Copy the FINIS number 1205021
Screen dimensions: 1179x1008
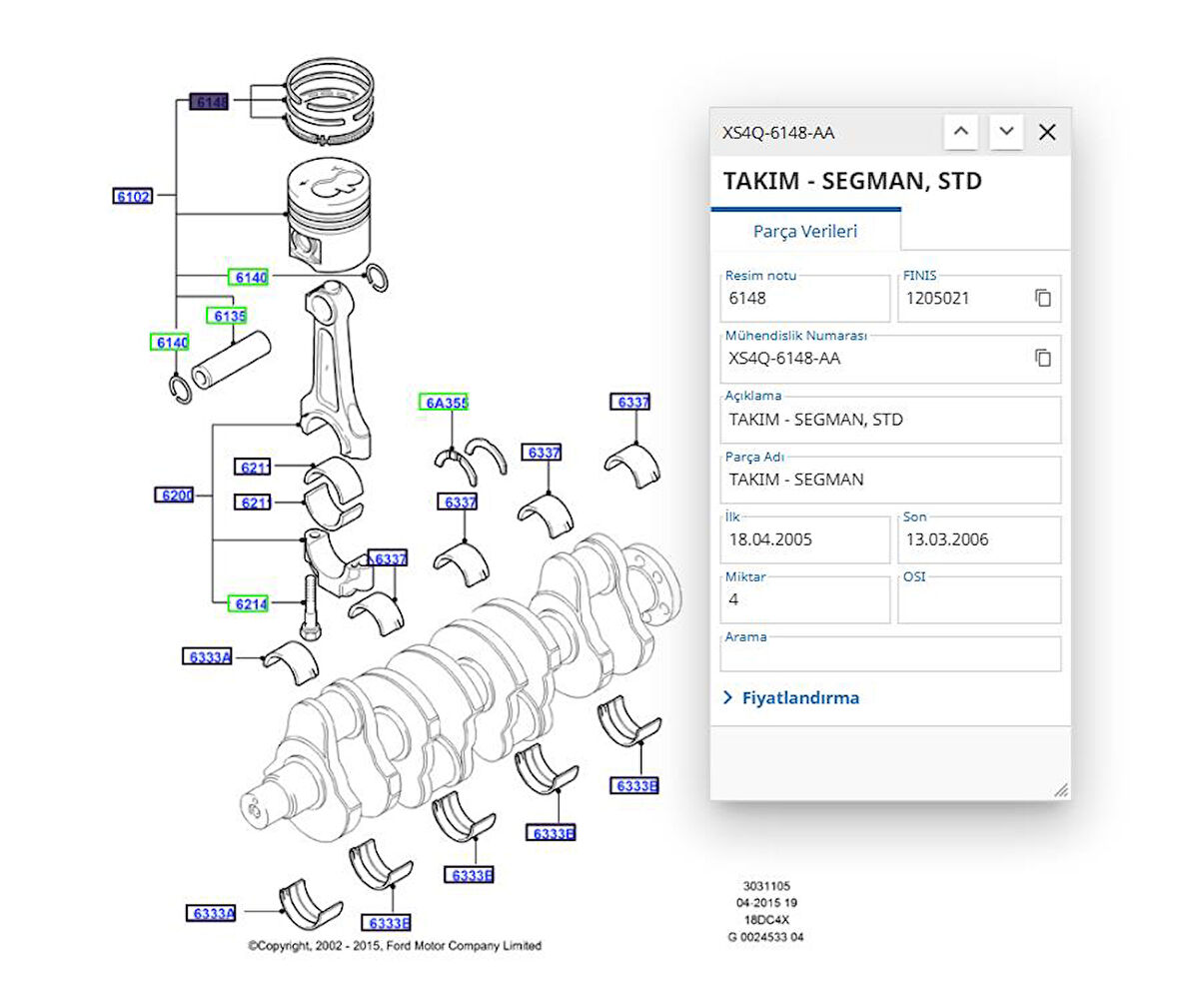point(1042,298)
